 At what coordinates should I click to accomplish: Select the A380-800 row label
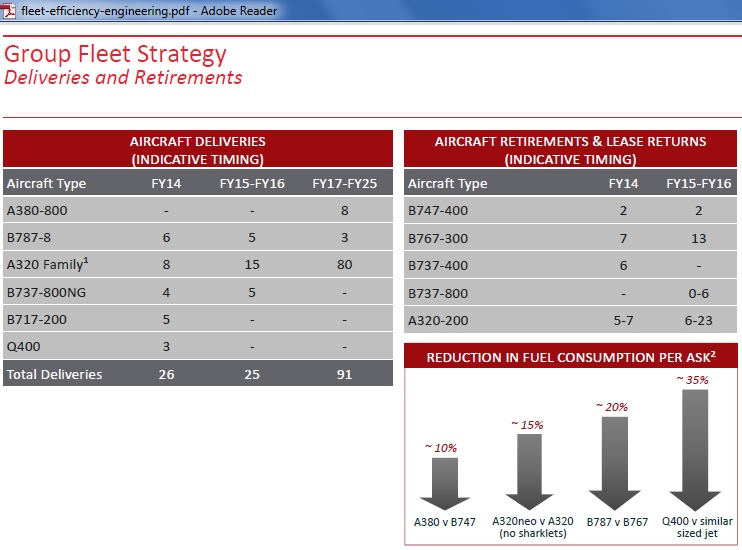click(37, 211)
